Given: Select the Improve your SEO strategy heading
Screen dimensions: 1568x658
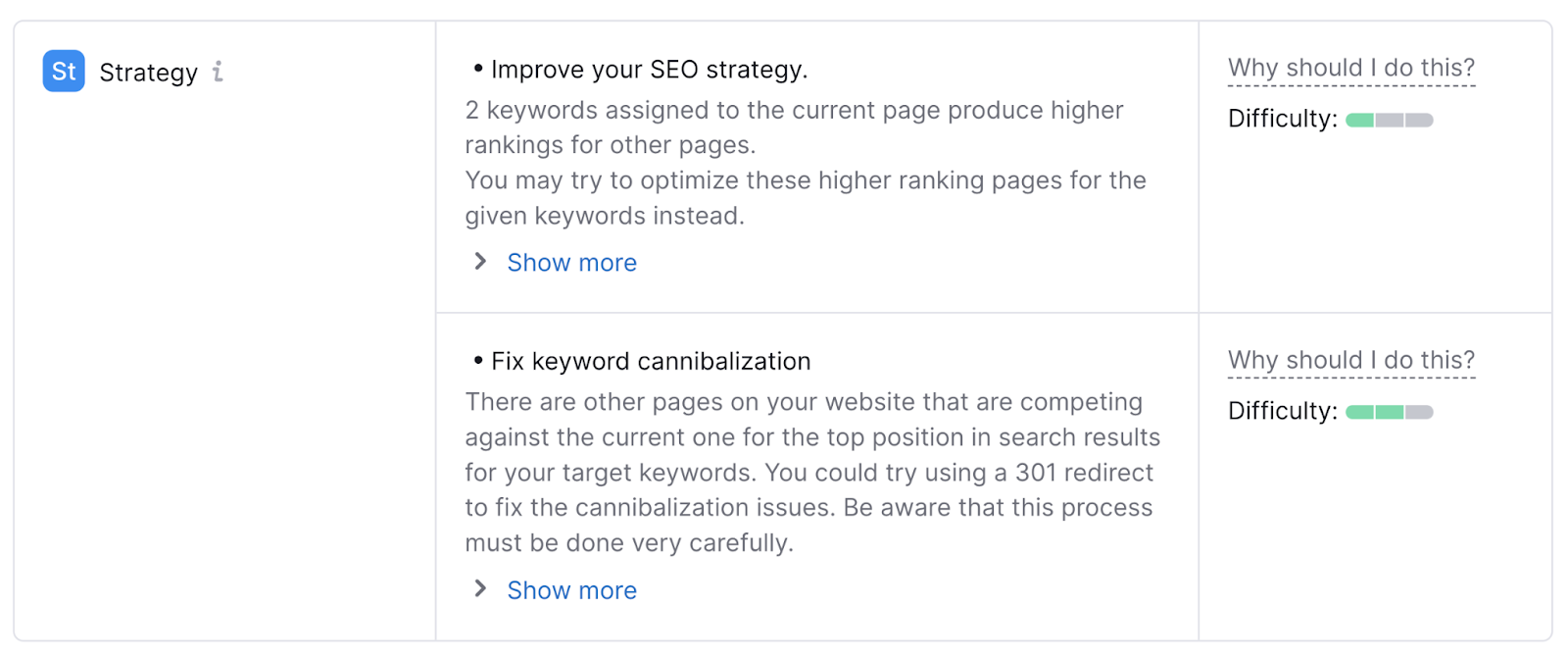Looking at the screenshot, I should pos(650,69).
